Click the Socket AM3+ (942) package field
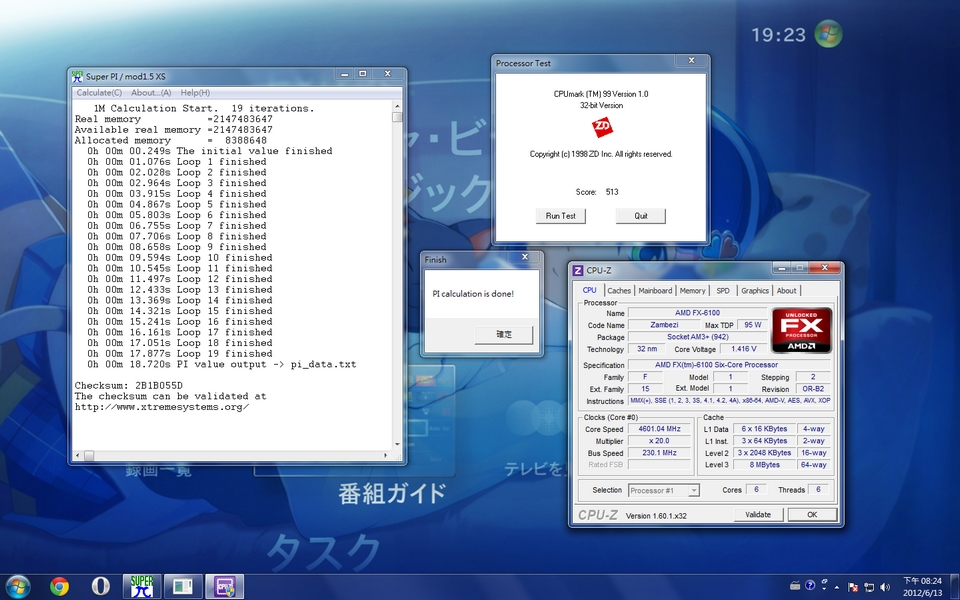 coord(697,337)
